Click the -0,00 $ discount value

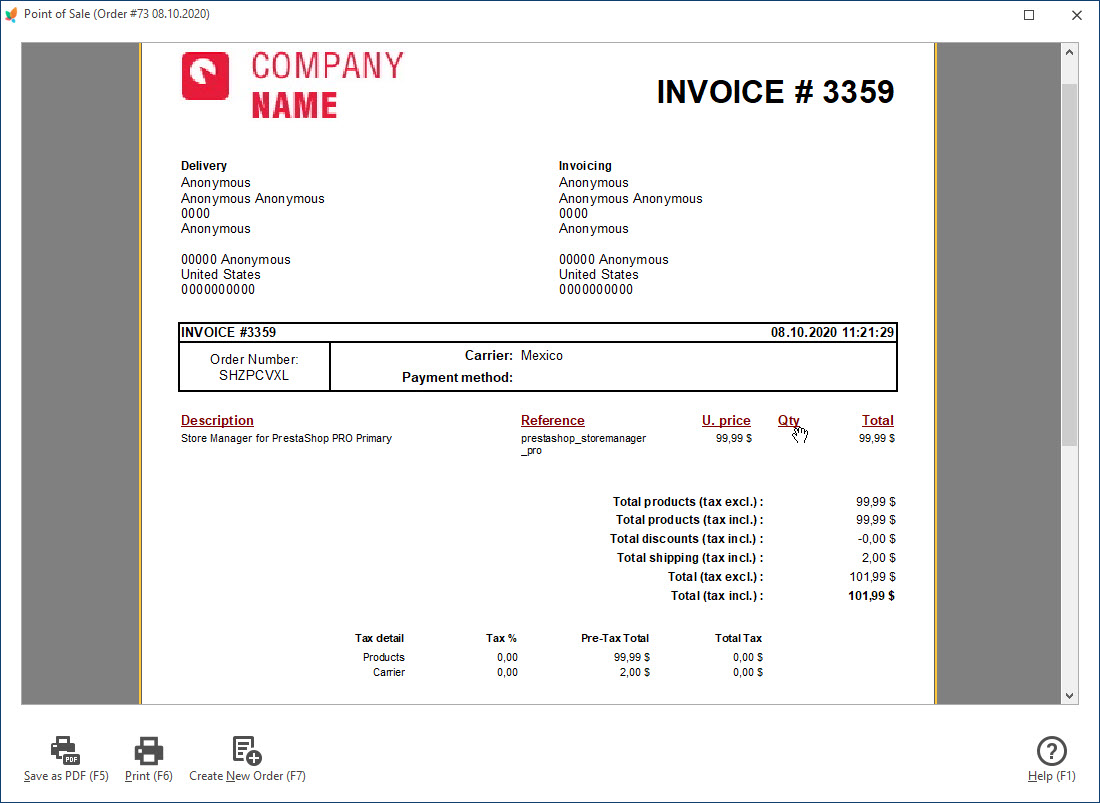click(x=876, y=539)
